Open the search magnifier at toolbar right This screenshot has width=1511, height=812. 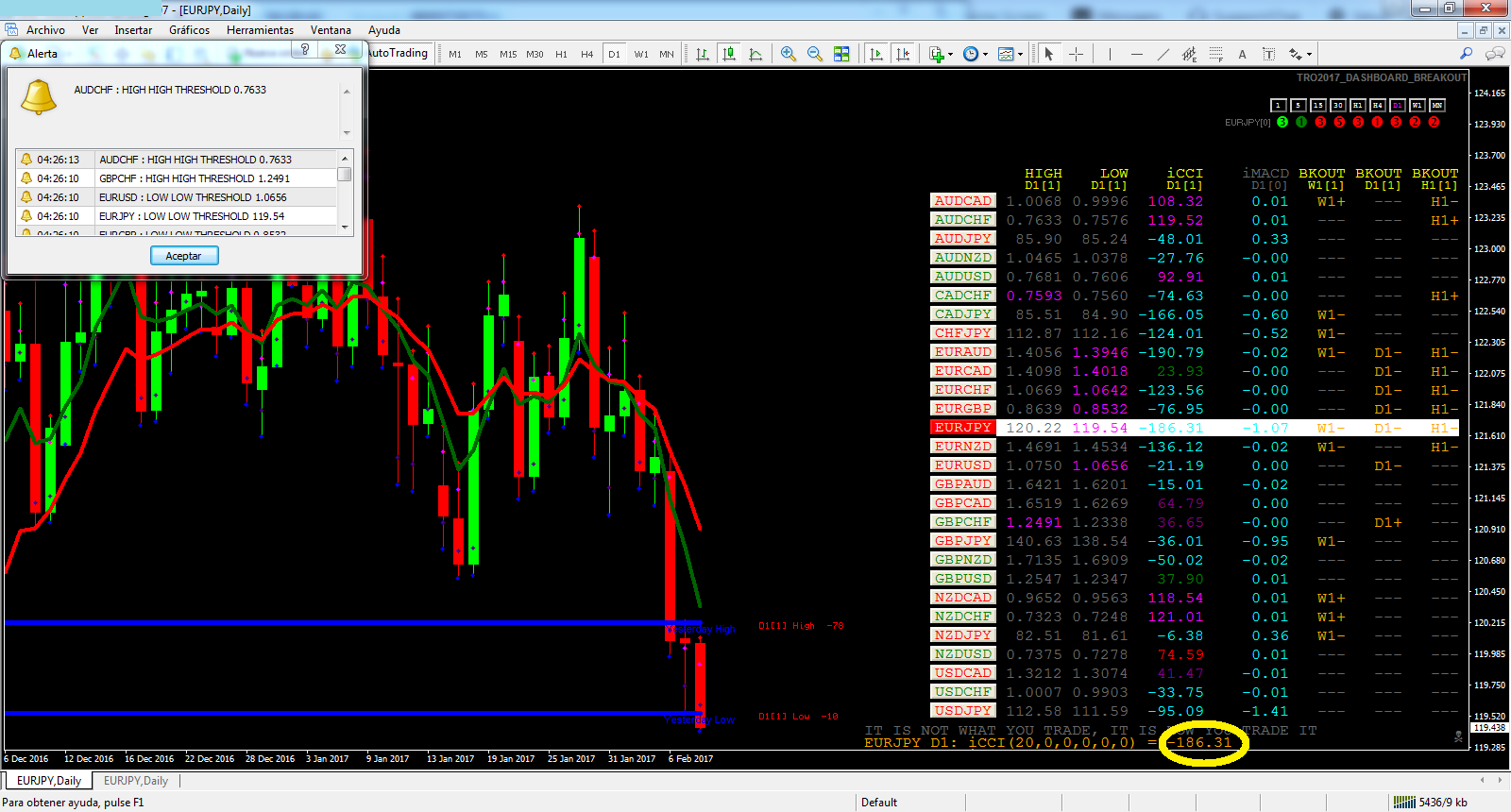(x=1466, y=54)
